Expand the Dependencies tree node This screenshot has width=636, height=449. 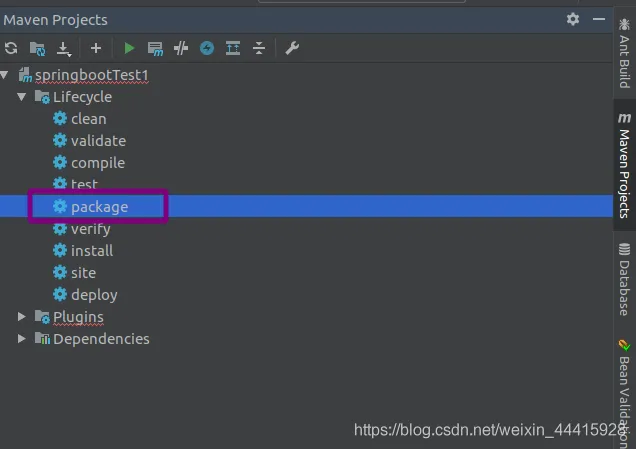tap(22, 339)
